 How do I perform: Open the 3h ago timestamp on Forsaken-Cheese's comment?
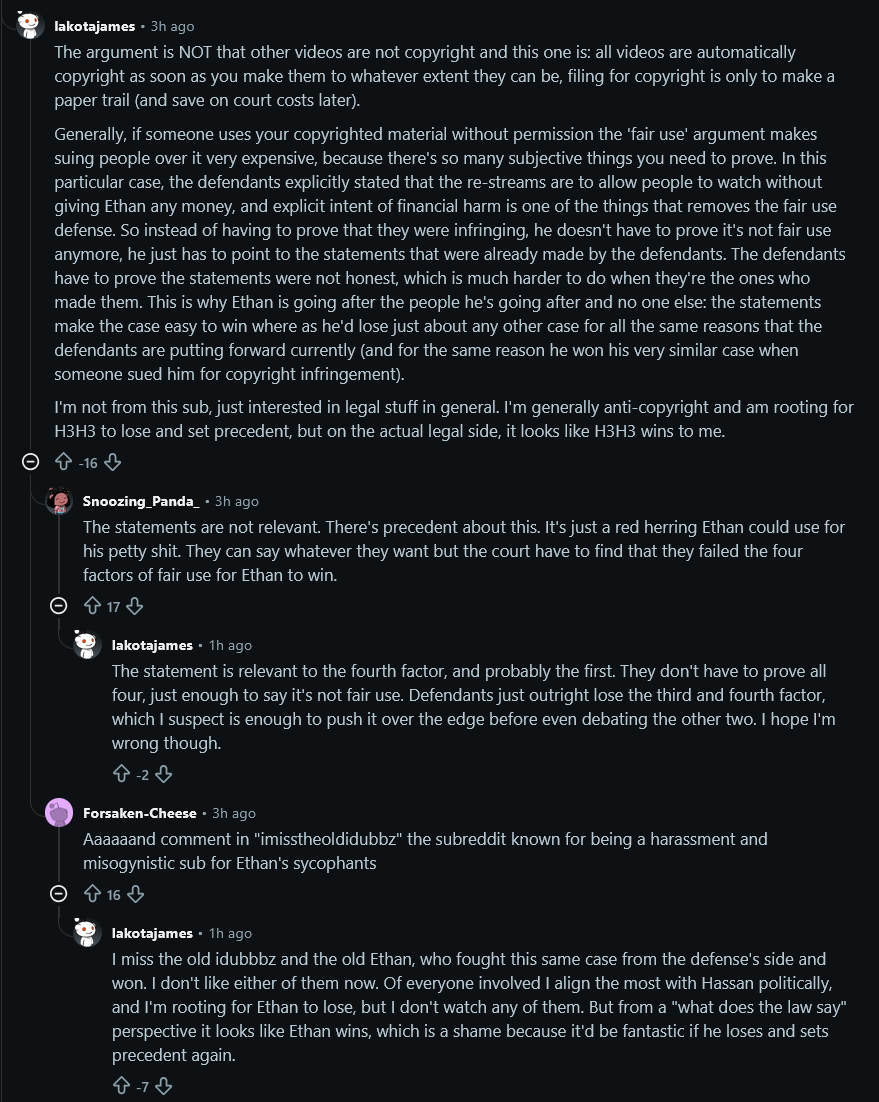pos(233,813)
